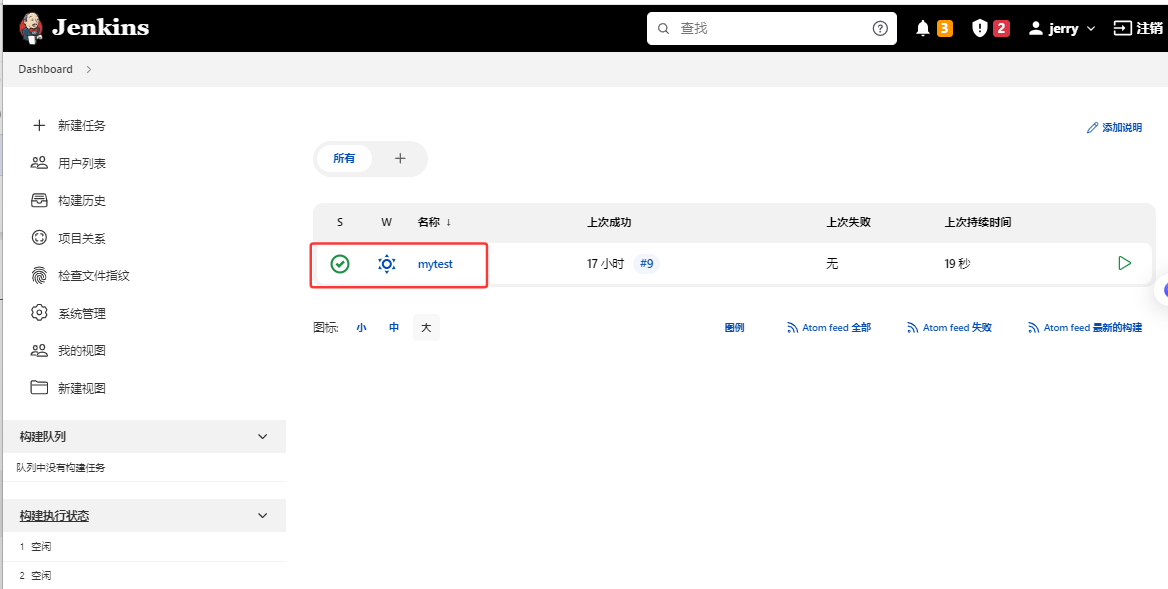Open the orange notification count badge 3

coord(945,28)
